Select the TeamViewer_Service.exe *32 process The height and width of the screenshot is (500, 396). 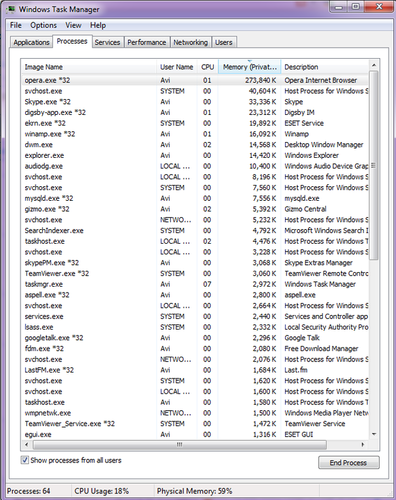coord(195,424)
